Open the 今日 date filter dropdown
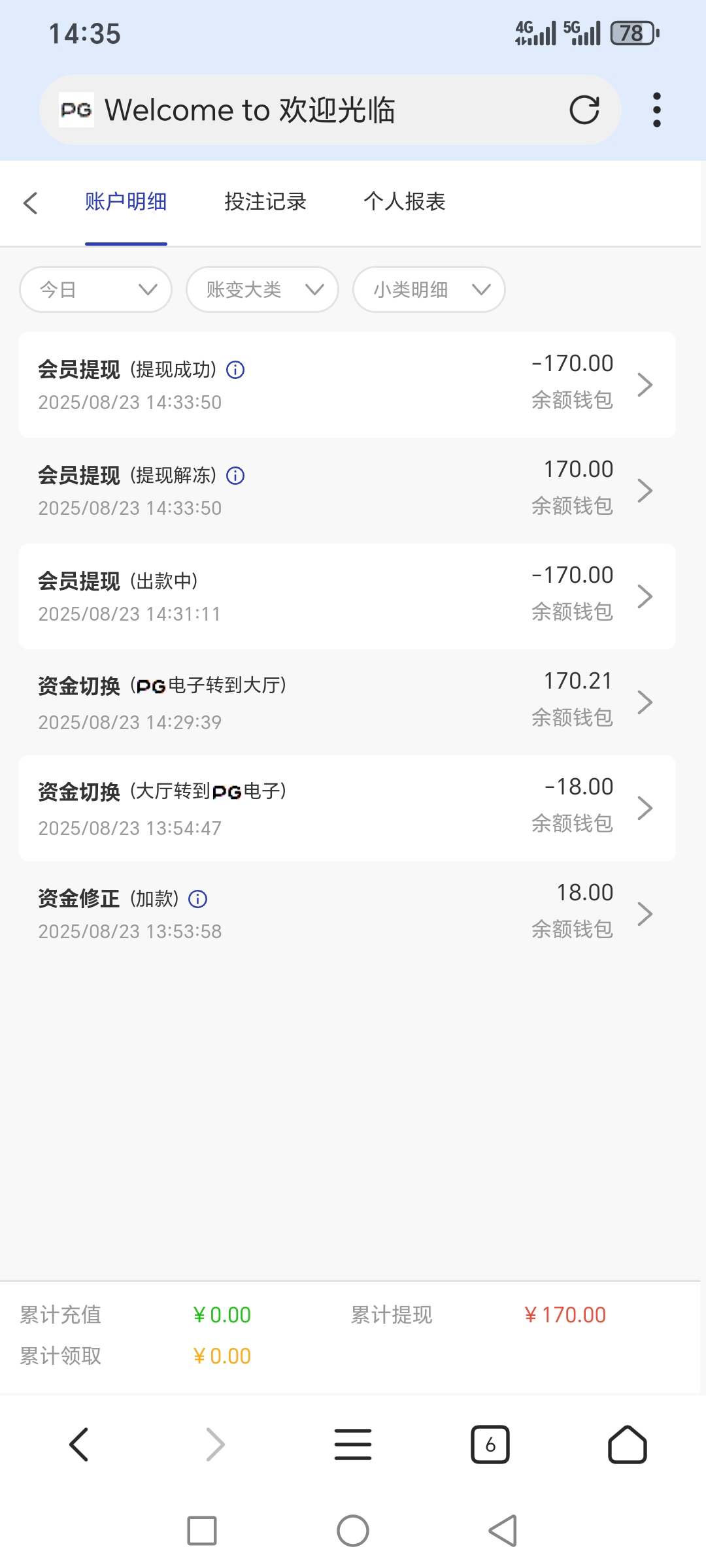 click(x=96, y=289)
